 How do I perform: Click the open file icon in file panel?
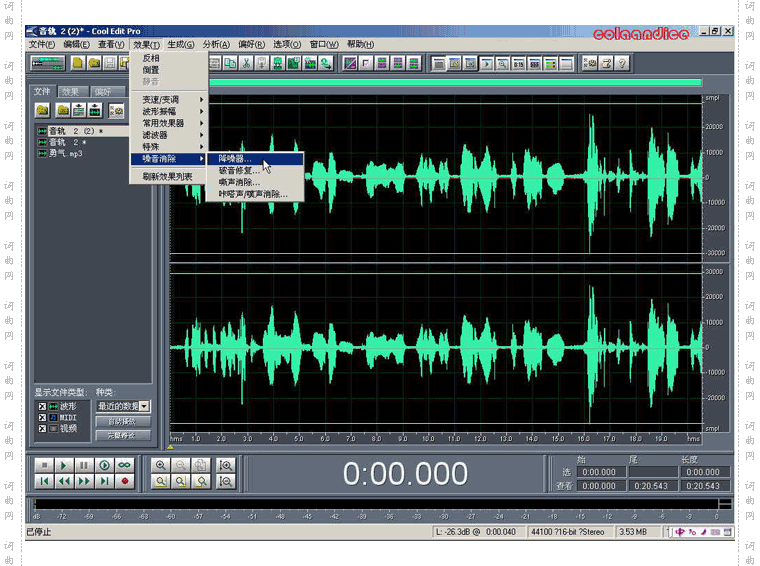(x=43, y=111)
